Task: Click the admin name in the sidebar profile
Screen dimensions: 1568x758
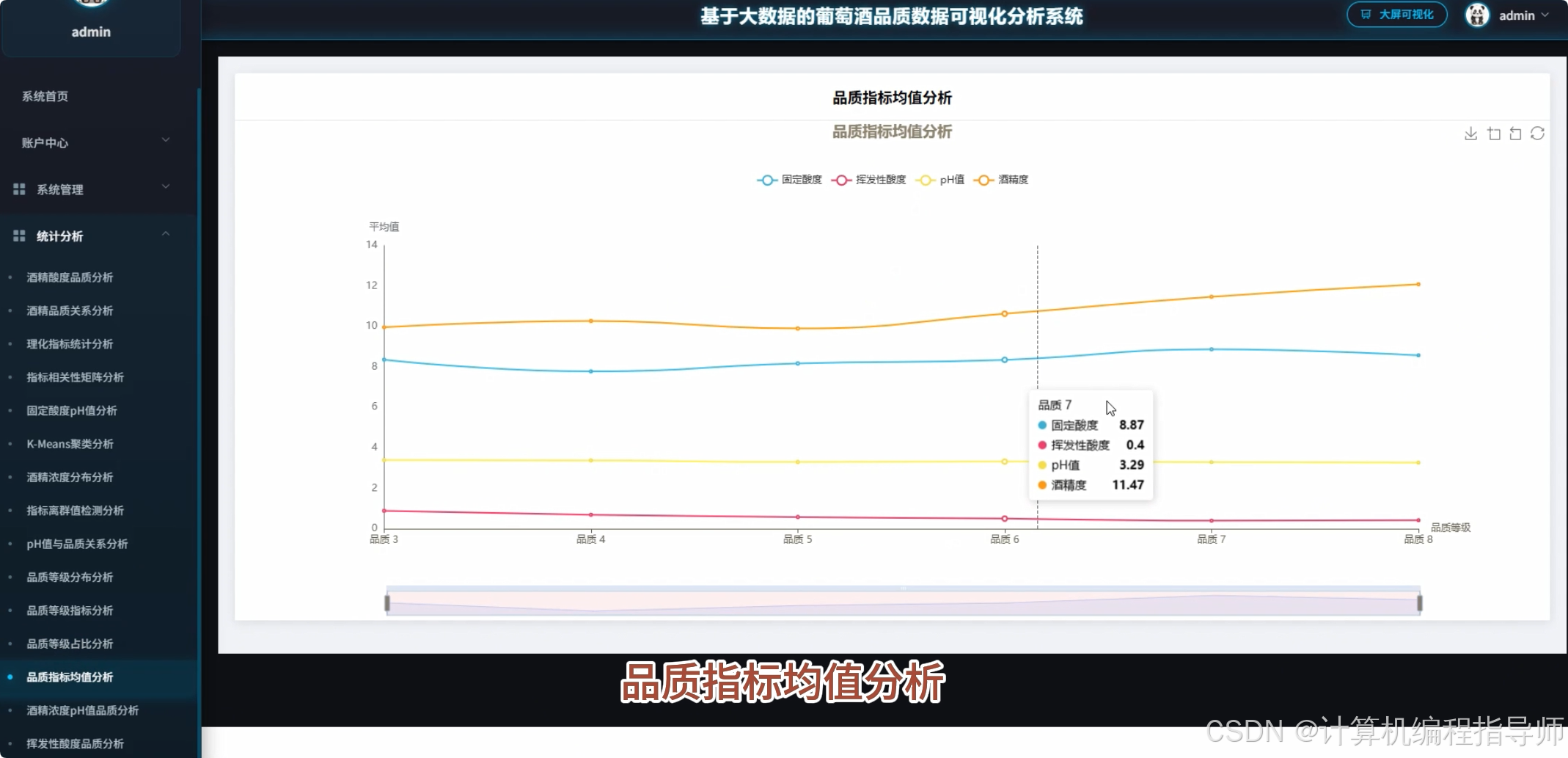Action: (x=91, y=32)
